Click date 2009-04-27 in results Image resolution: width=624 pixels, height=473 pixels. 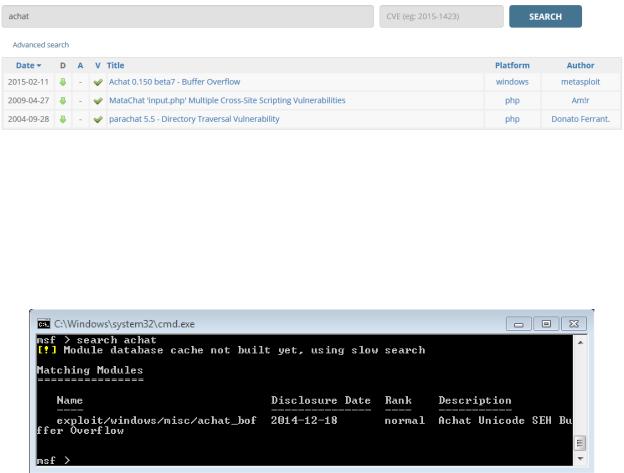click(28, 100)
